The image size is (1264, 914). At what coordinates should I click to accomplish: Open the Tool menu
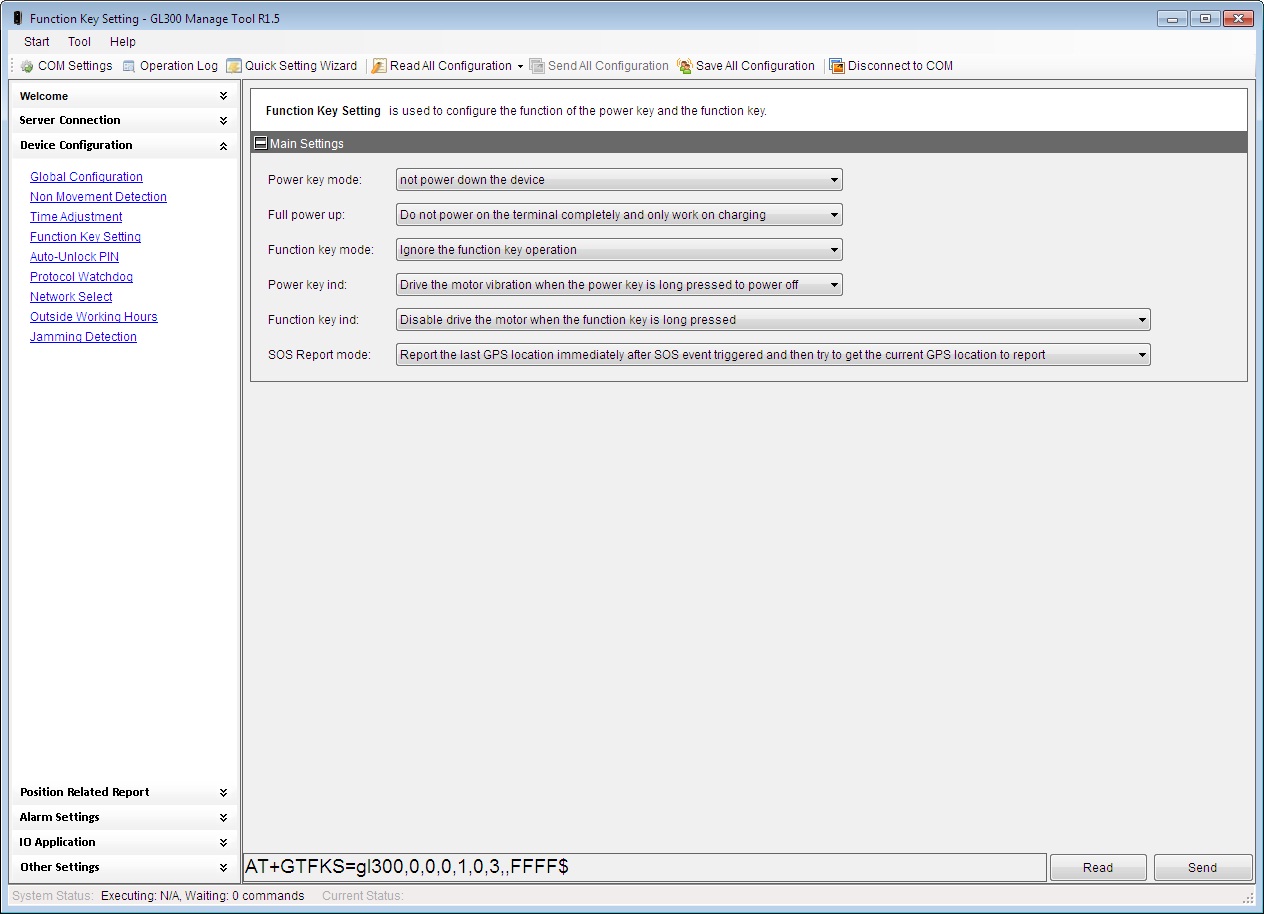point(79,42)
